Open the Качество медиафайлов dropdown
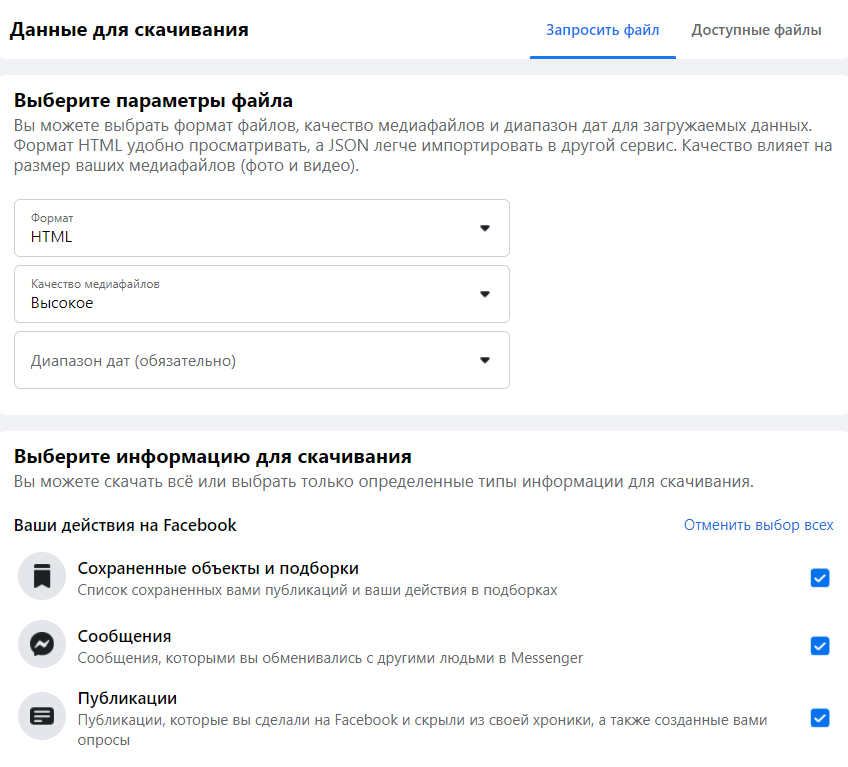 point(261,294)
